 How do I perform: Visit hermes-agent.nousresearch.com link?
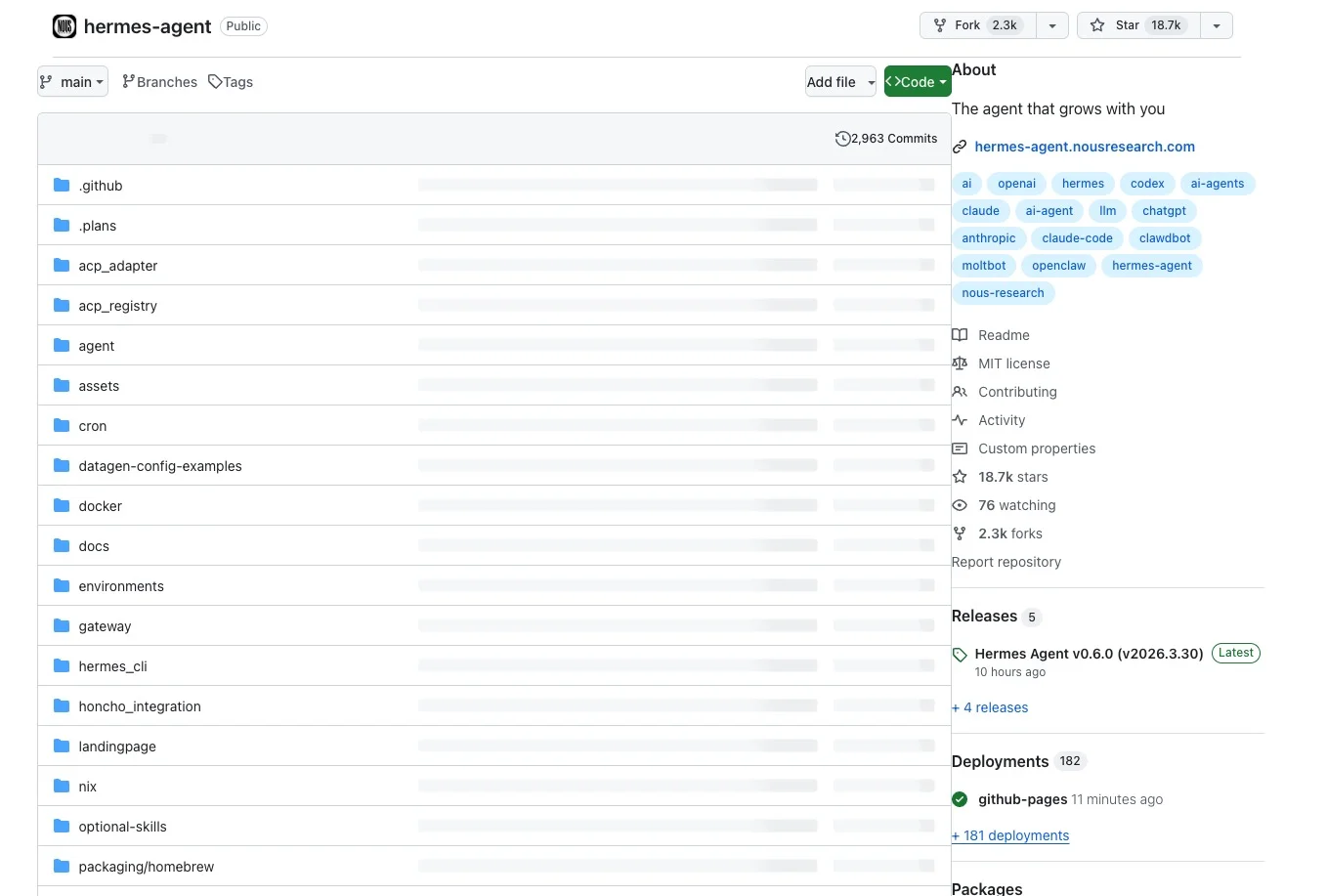coord(1084,147)
